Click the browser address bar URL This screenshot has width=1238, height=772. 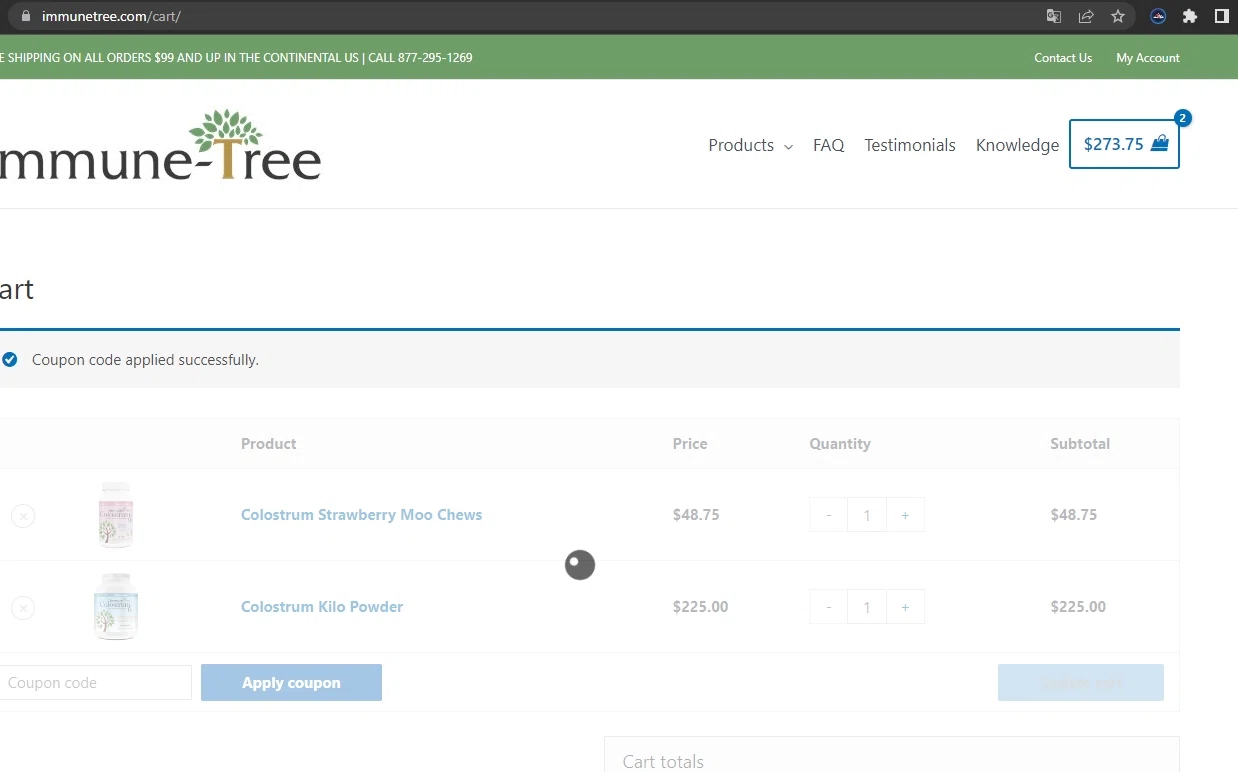coord(111,16)
